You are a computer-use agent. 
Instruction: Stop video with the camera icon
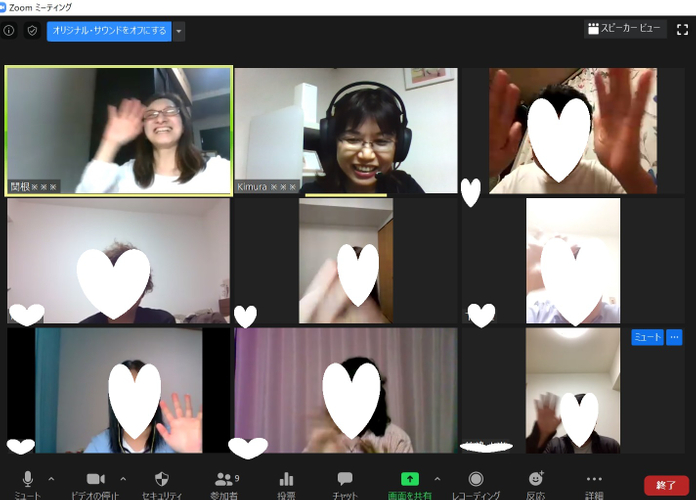point(96,480)
